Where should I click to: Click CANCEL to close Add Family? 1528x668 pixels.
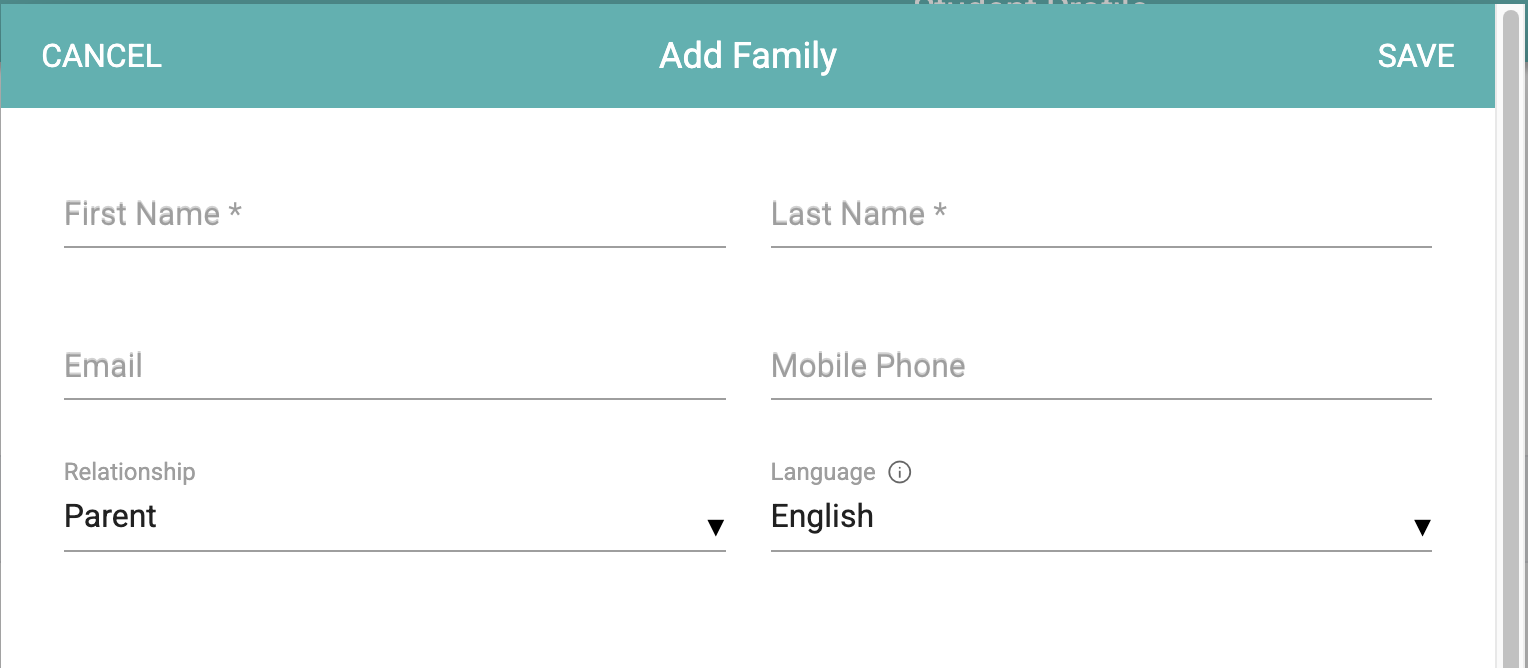click(x=102, y=56)
